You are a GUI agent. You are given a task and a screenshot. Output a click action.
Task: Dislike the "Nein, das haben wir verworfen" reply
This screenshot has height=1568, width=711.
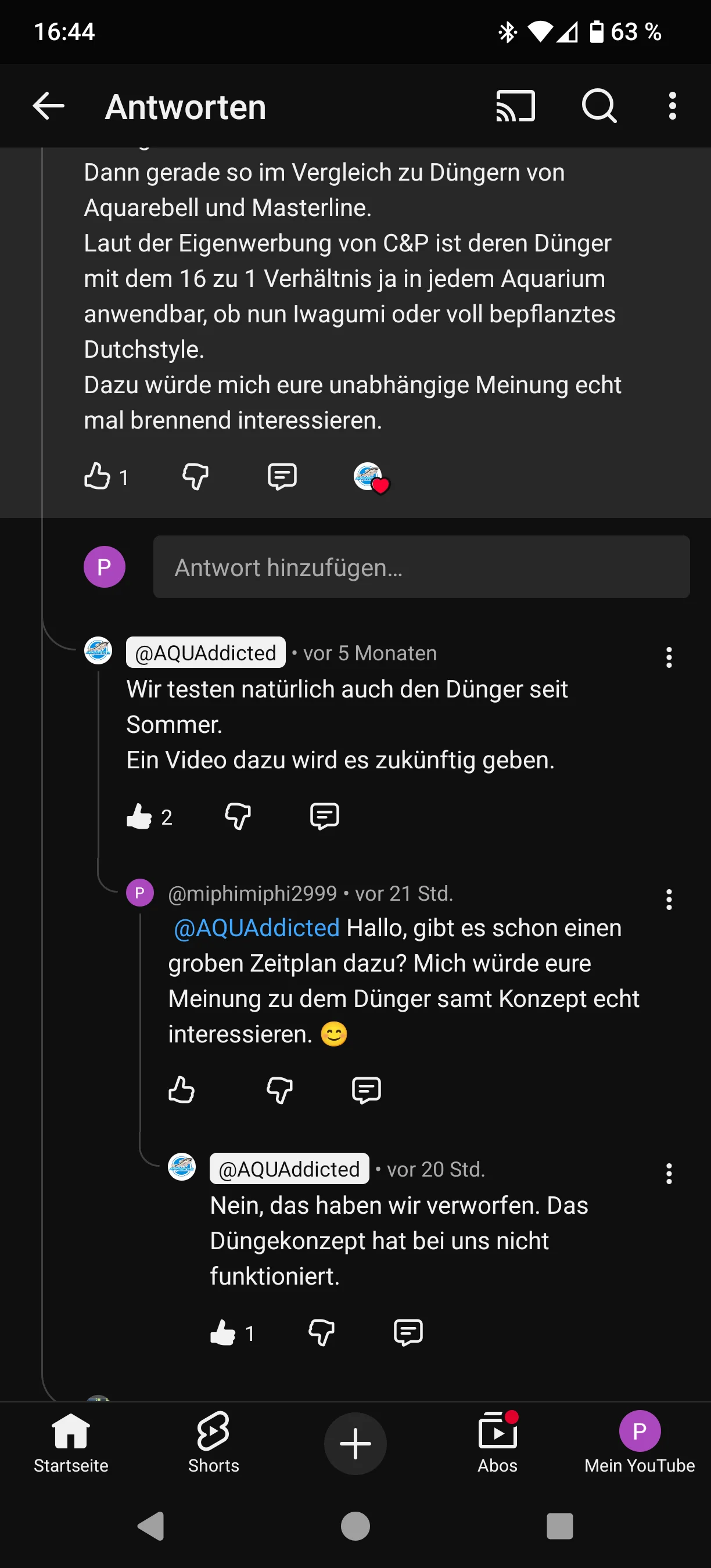[x=321, y=1332]
